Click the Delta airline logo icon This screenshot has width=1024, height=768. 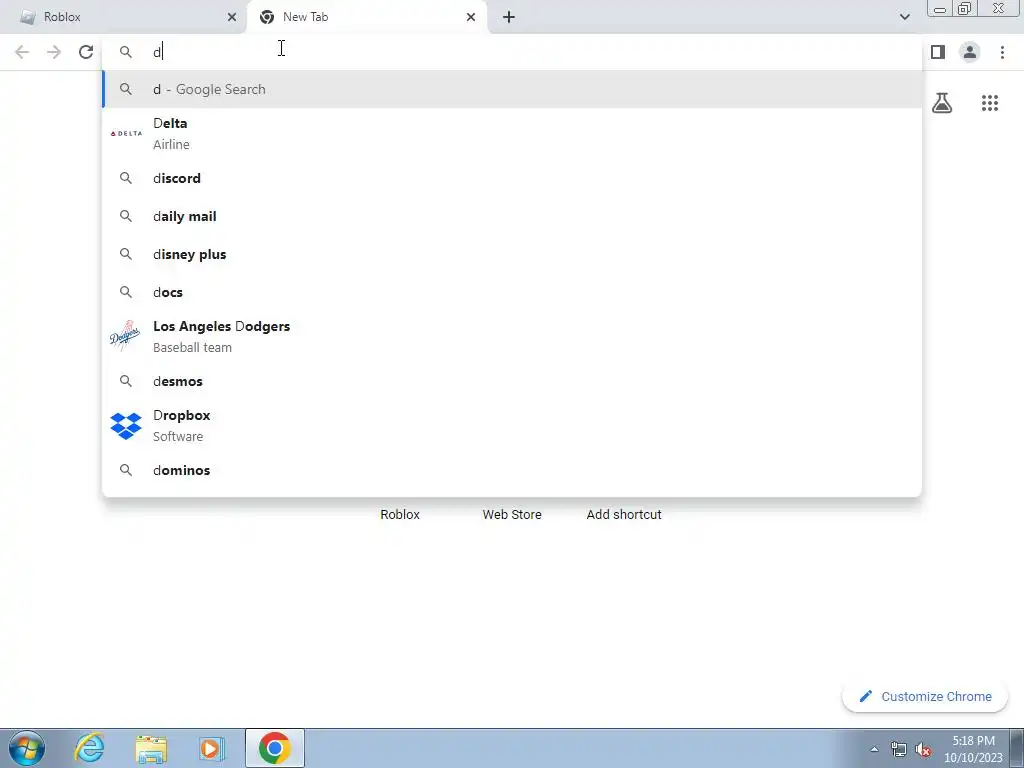pyautogui.click(x=125, y=133)
